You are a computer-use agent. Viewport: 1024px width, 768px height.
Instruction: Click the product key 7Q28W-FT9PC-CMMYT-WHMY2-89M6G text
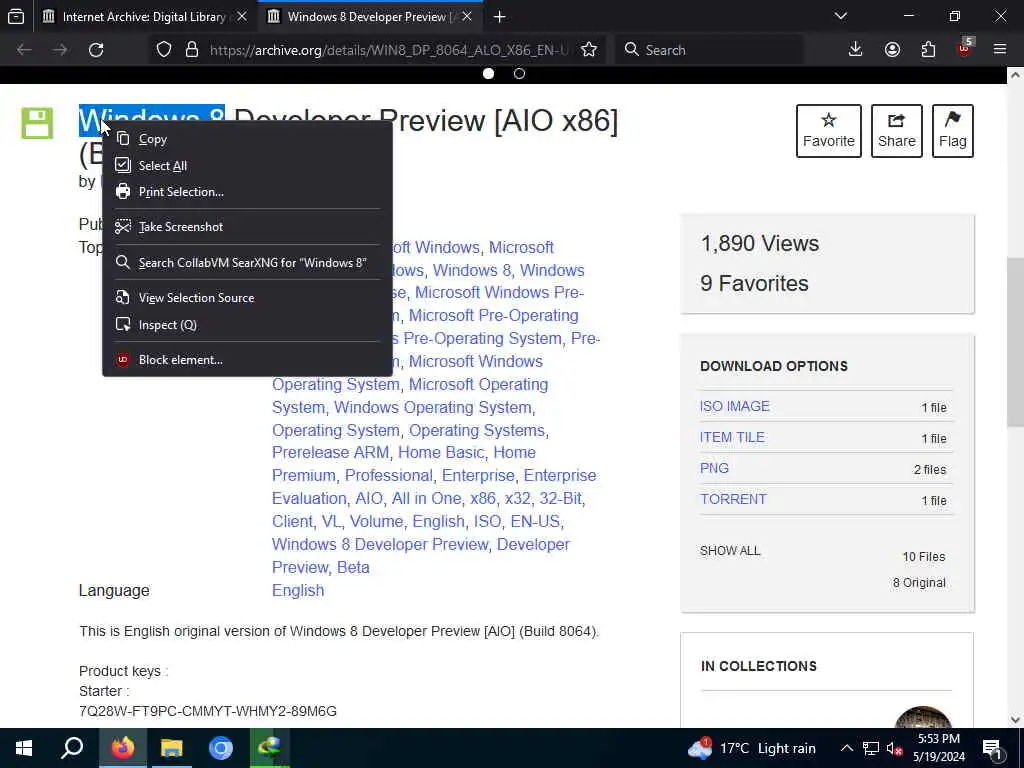208,711
